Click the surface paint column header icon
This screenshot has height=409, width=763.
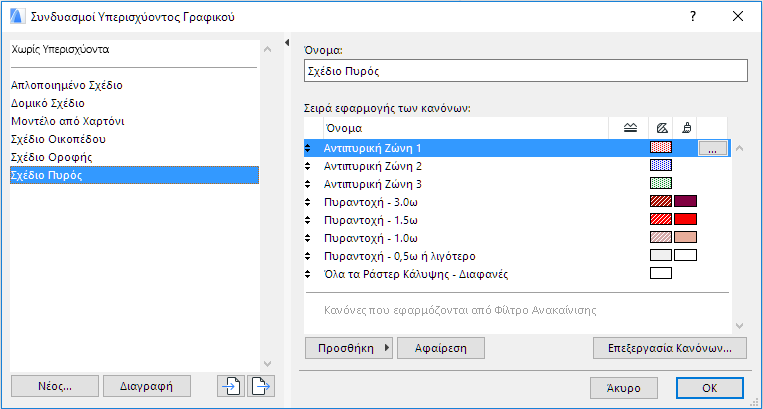point(686,128)
